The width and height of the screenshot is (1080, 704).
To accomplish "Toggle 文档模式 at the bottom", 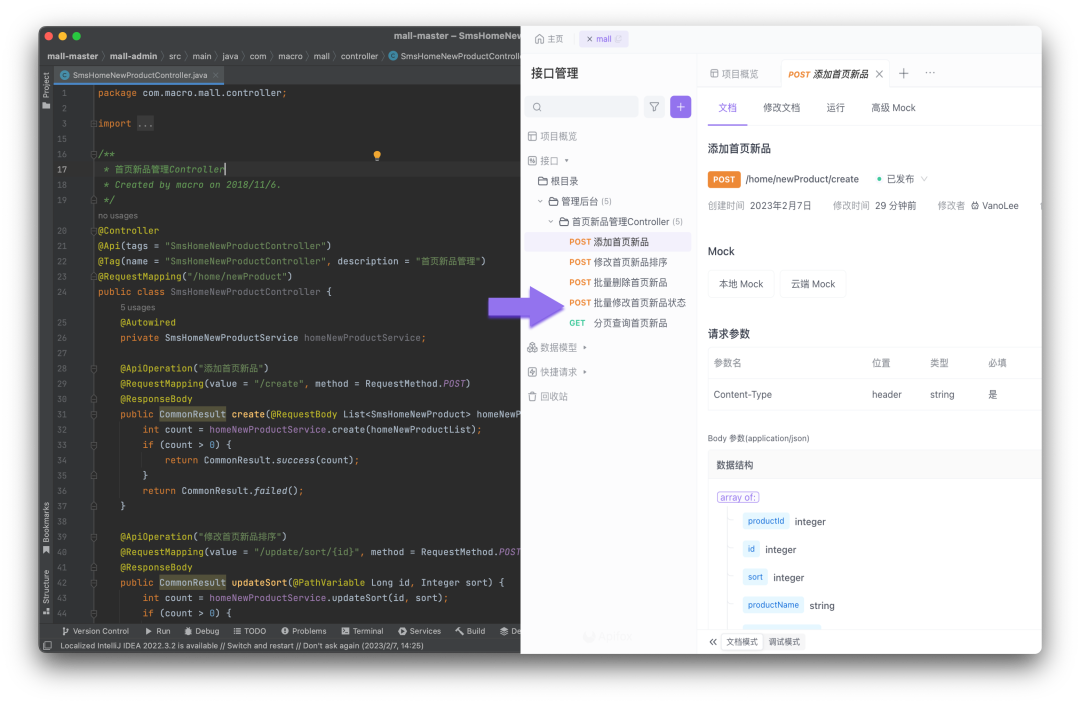I will click(x=741, y=641).
